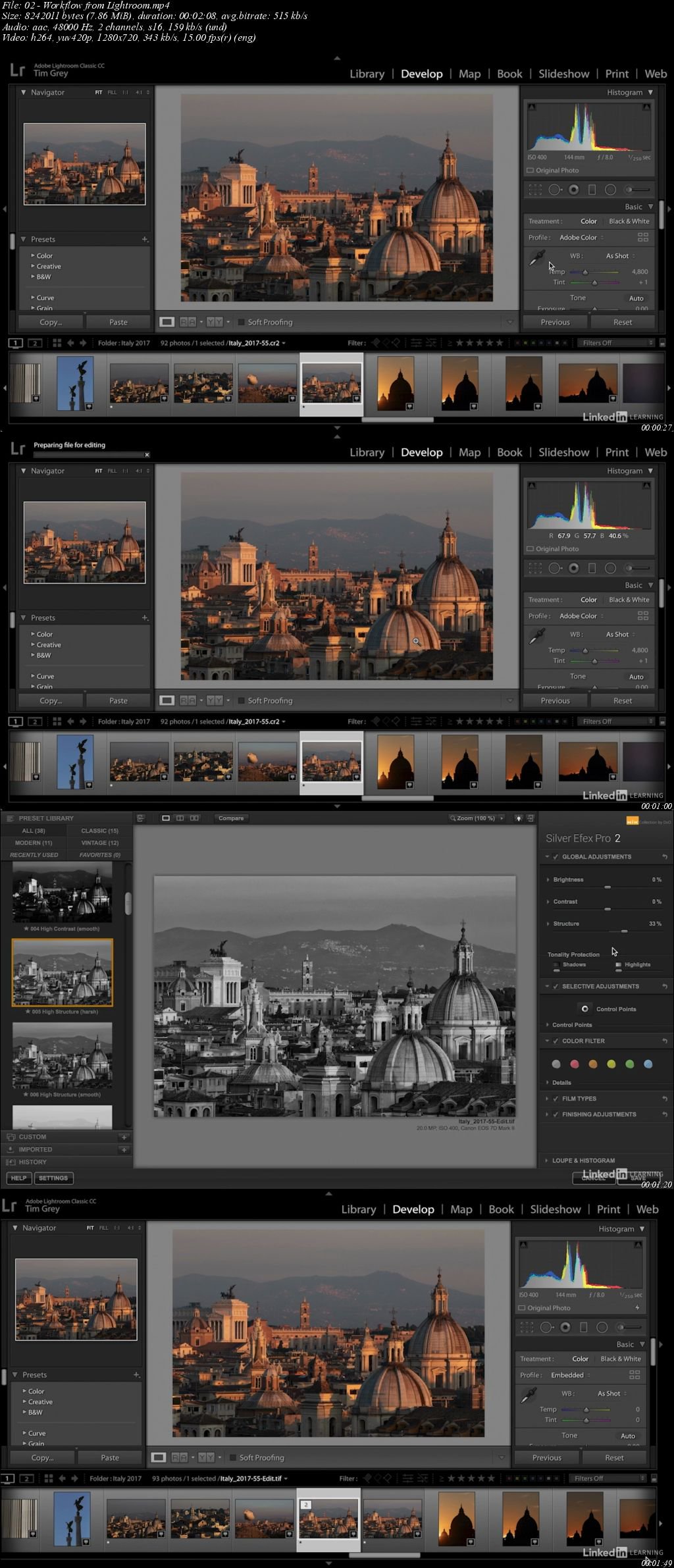Switch to Slideshow module in 00:00:27 frame
Viewport: 674px width, 1568px height.
[563, 74]
